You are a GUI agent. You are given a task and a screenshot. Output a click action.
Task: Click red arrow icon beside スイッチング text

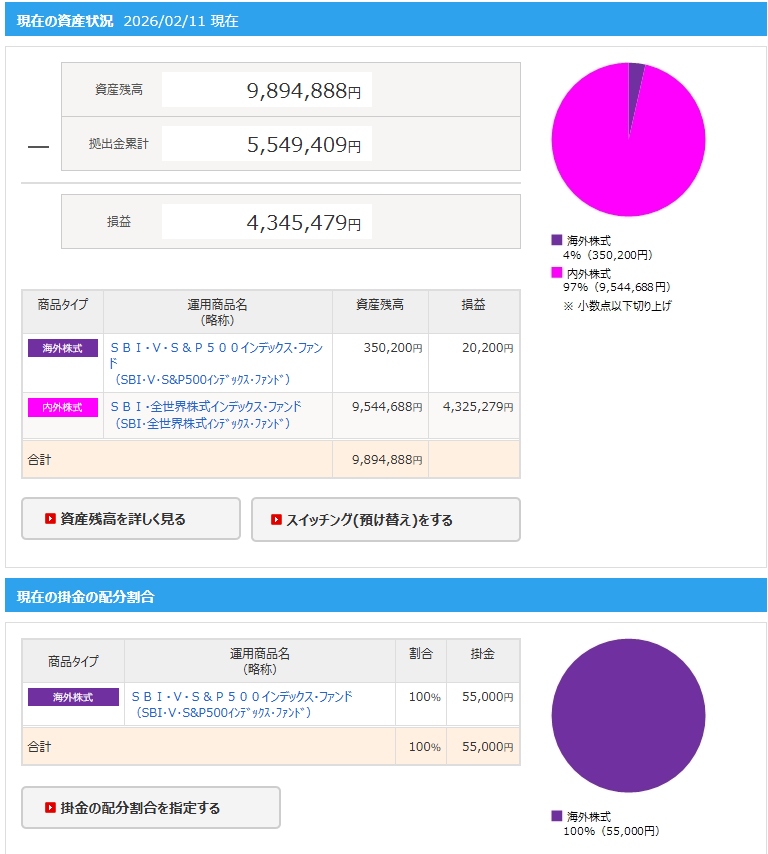click(x=276, y=520)
